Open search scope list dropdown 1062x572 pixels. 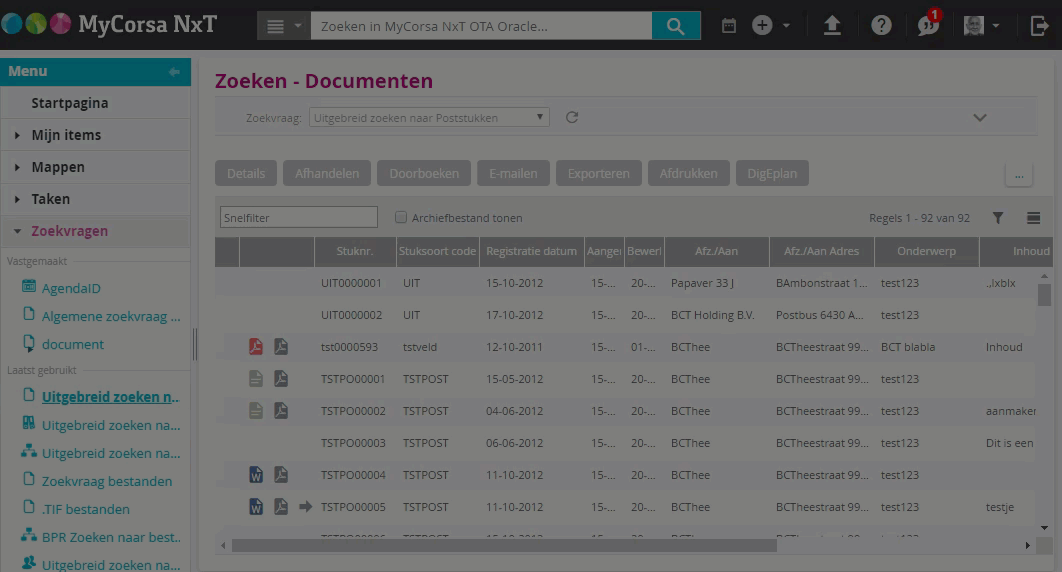[x=284, y=26]
